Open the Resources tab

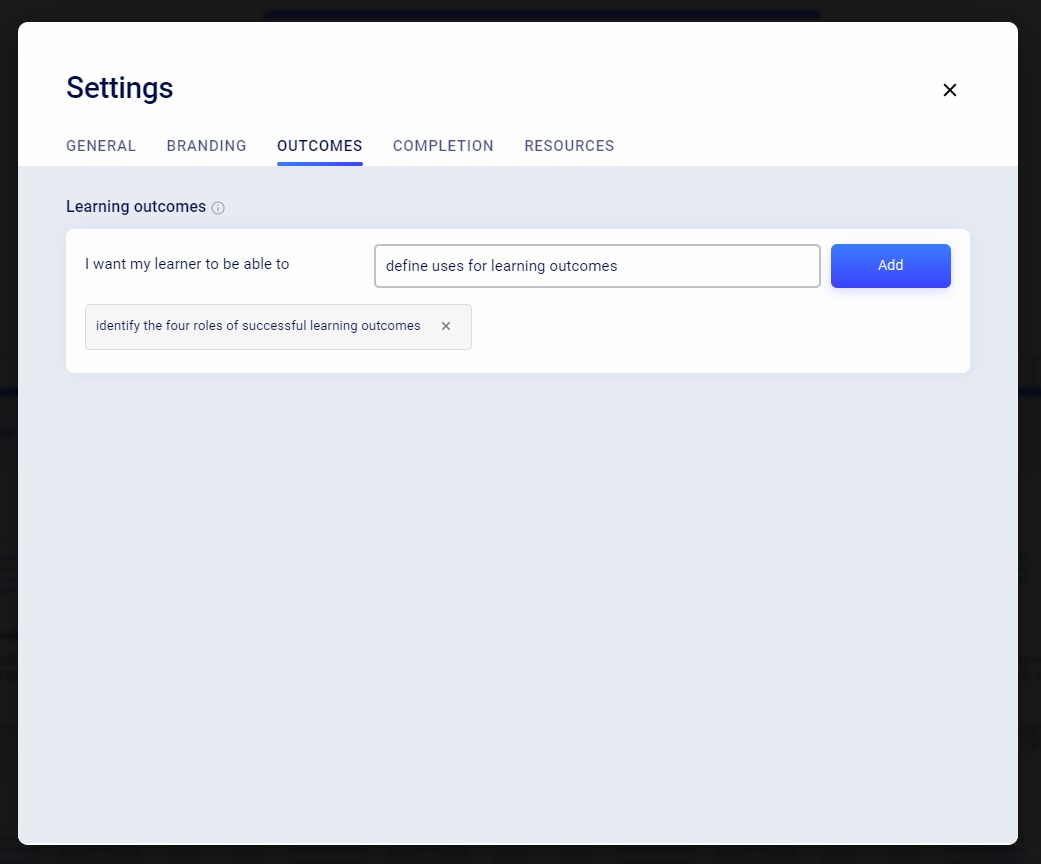click(569, 146)
